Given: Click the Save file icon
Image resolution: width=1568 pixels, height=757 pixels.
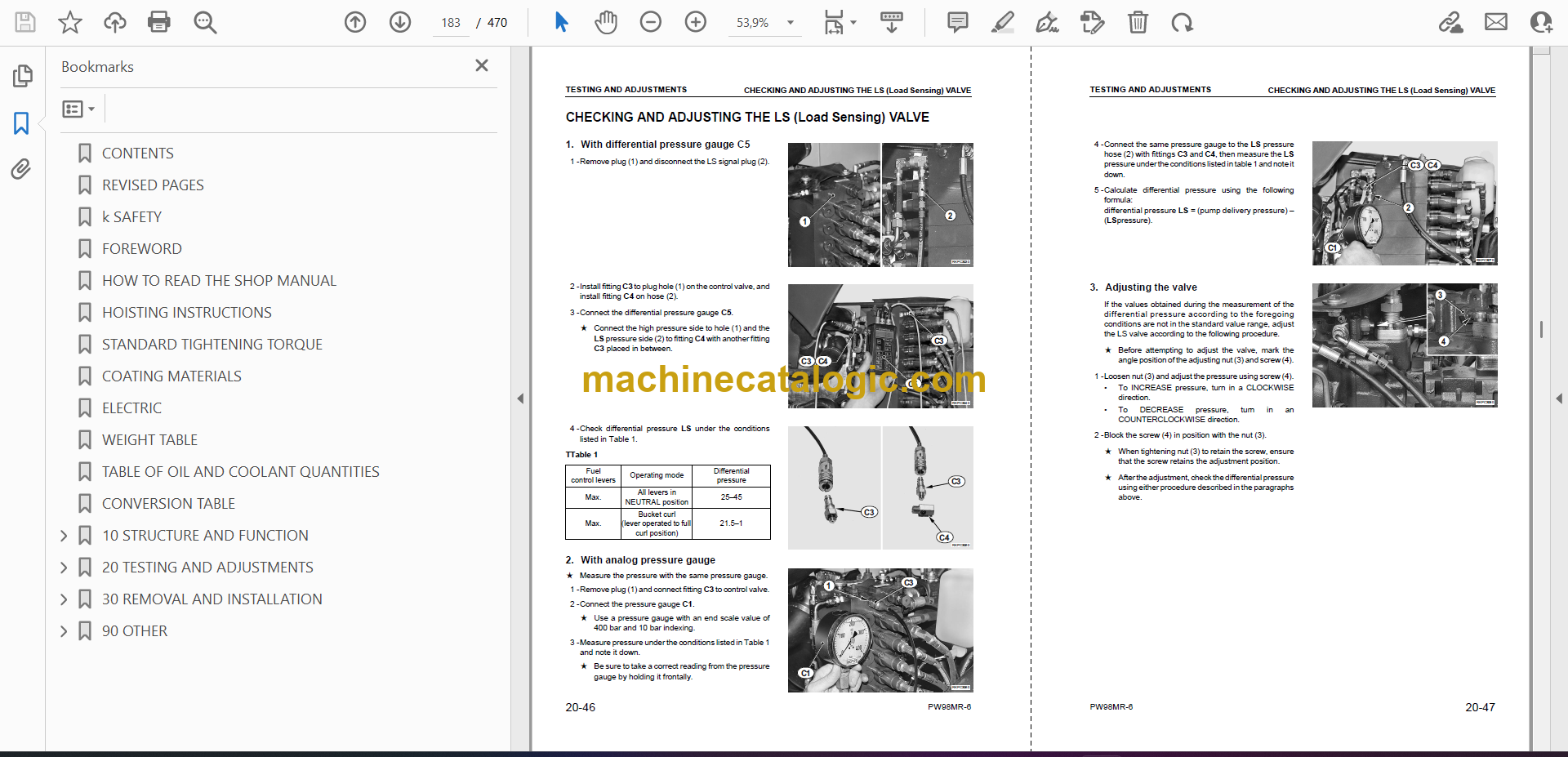Looking at the screenshot, I should (25, 22).
